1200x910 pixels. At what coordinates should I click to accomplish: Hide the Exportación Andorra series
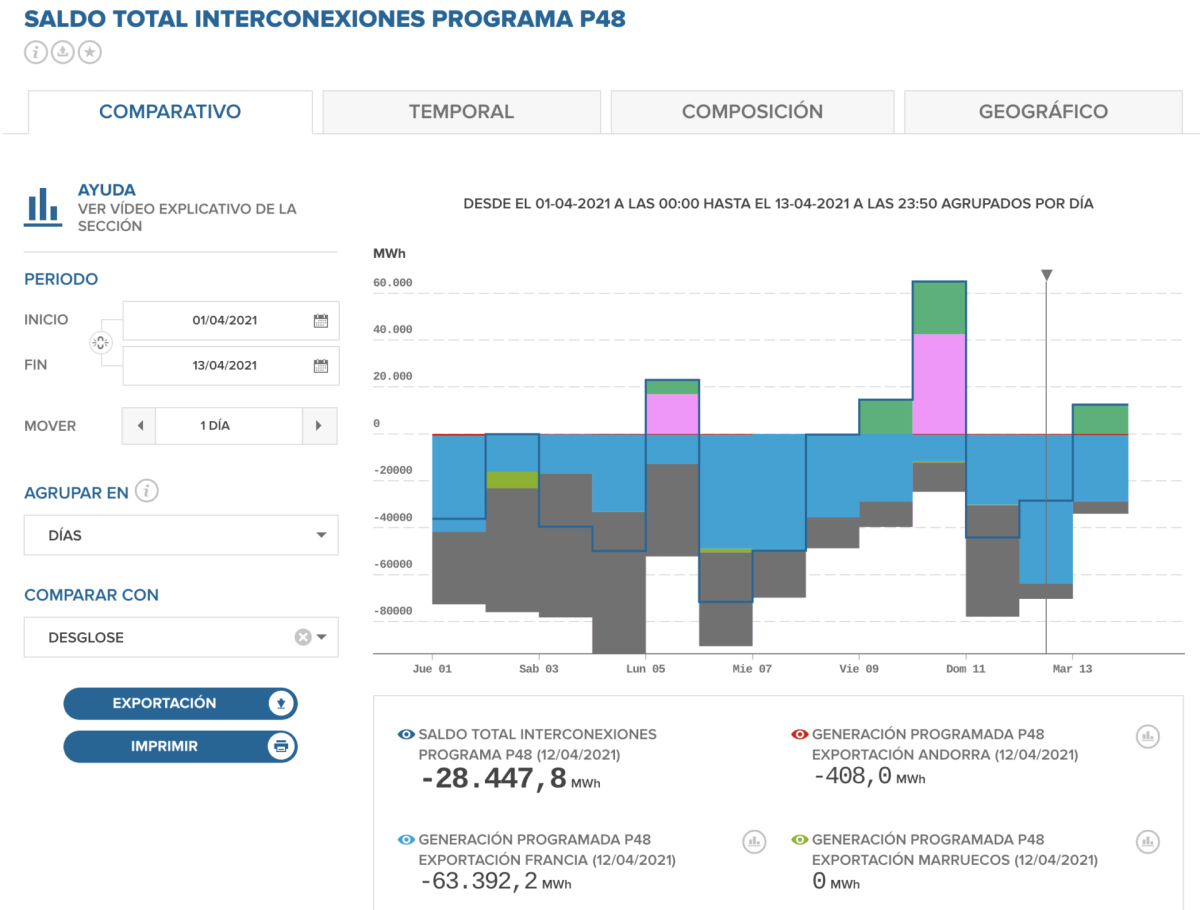tap(799, 734)
